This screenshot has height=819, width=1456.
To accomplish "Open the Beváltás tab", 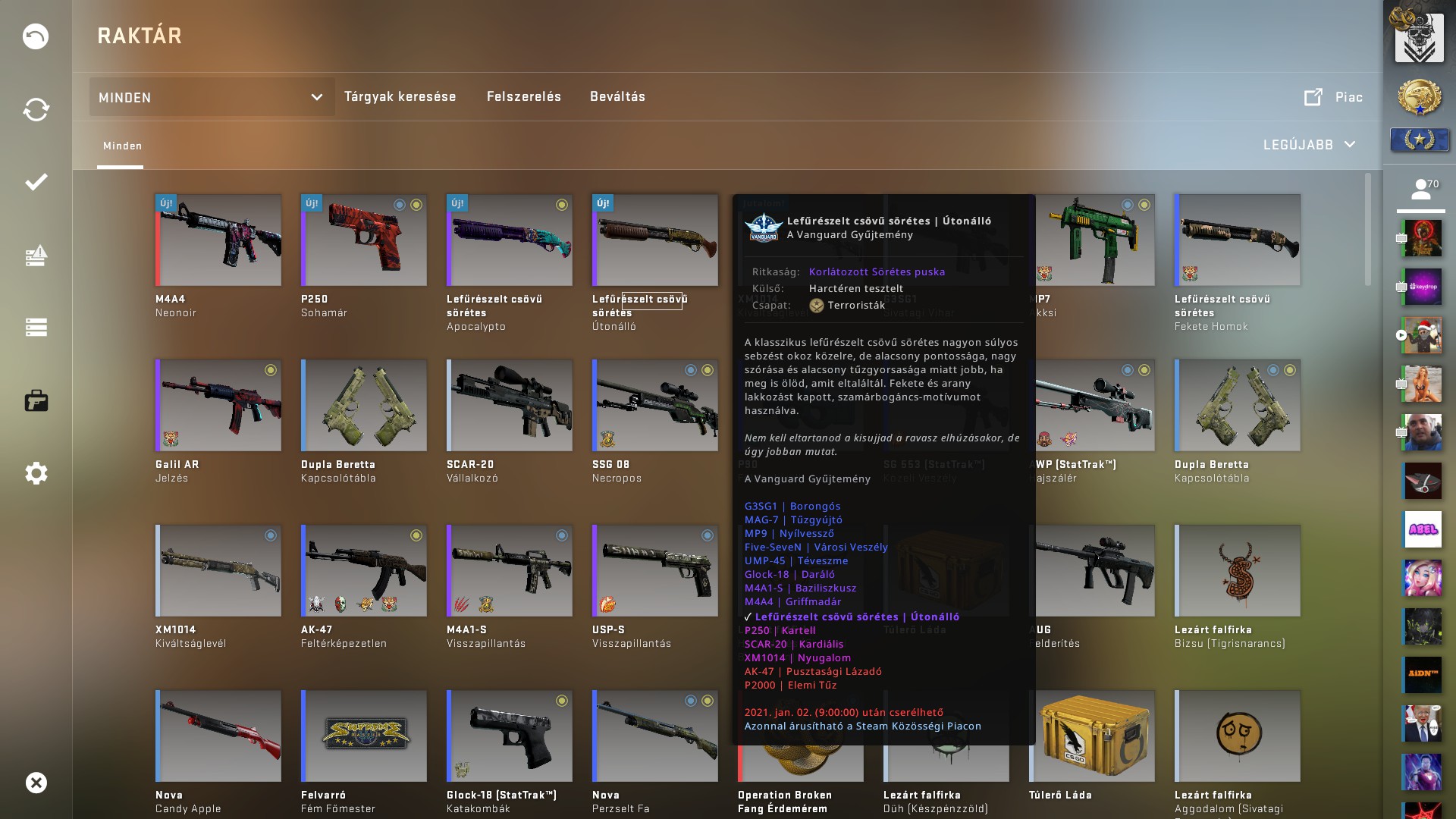I will coord(618,97).
